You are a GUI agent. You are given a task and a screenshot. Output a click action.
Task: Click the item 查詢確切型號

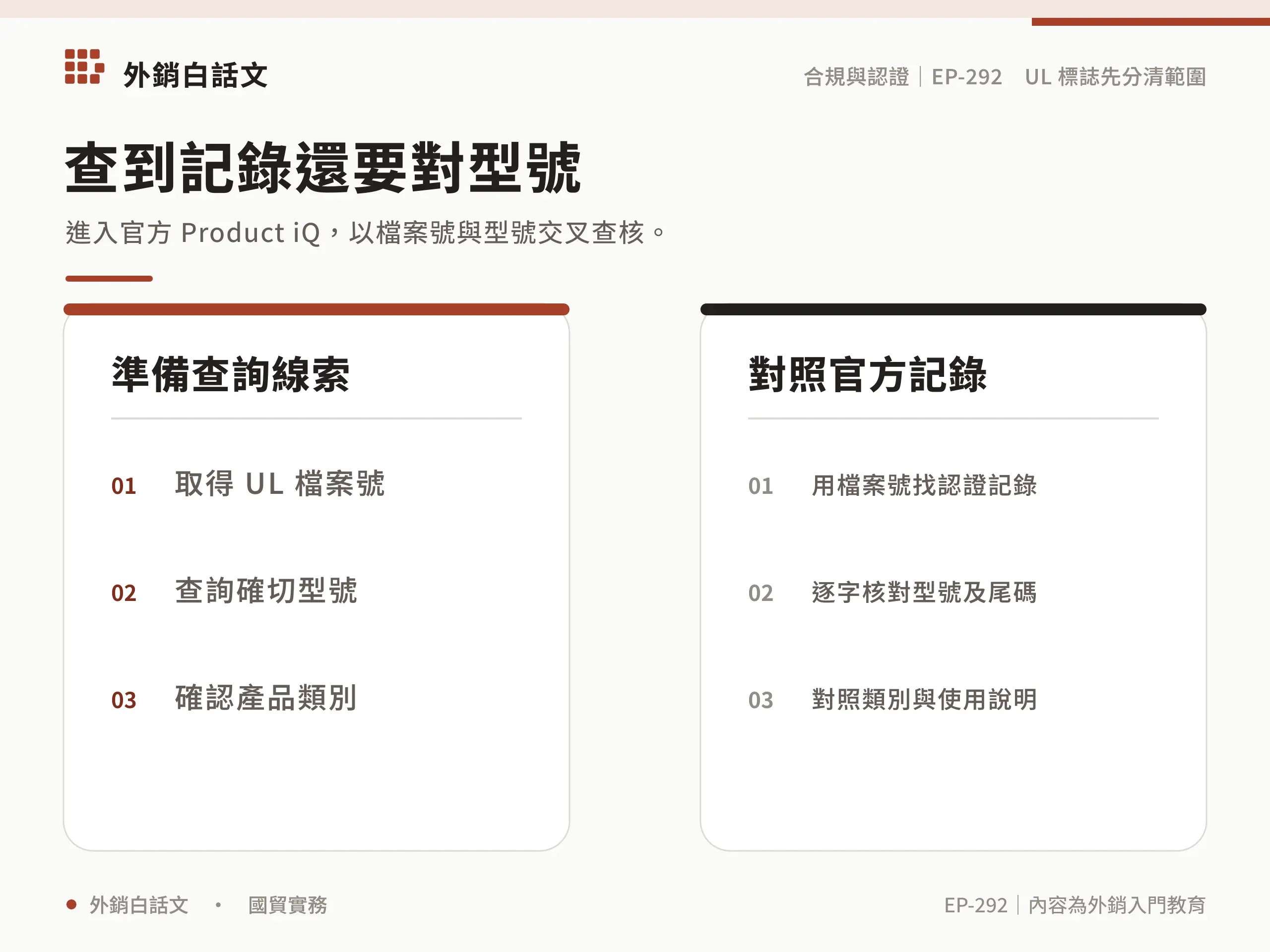tap(266, 591)
